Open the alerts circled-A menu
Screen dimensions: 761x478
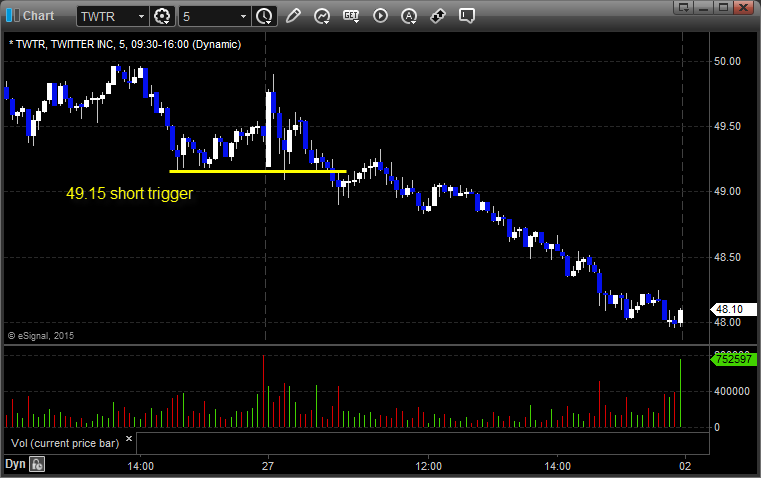(x=409, y=16)
